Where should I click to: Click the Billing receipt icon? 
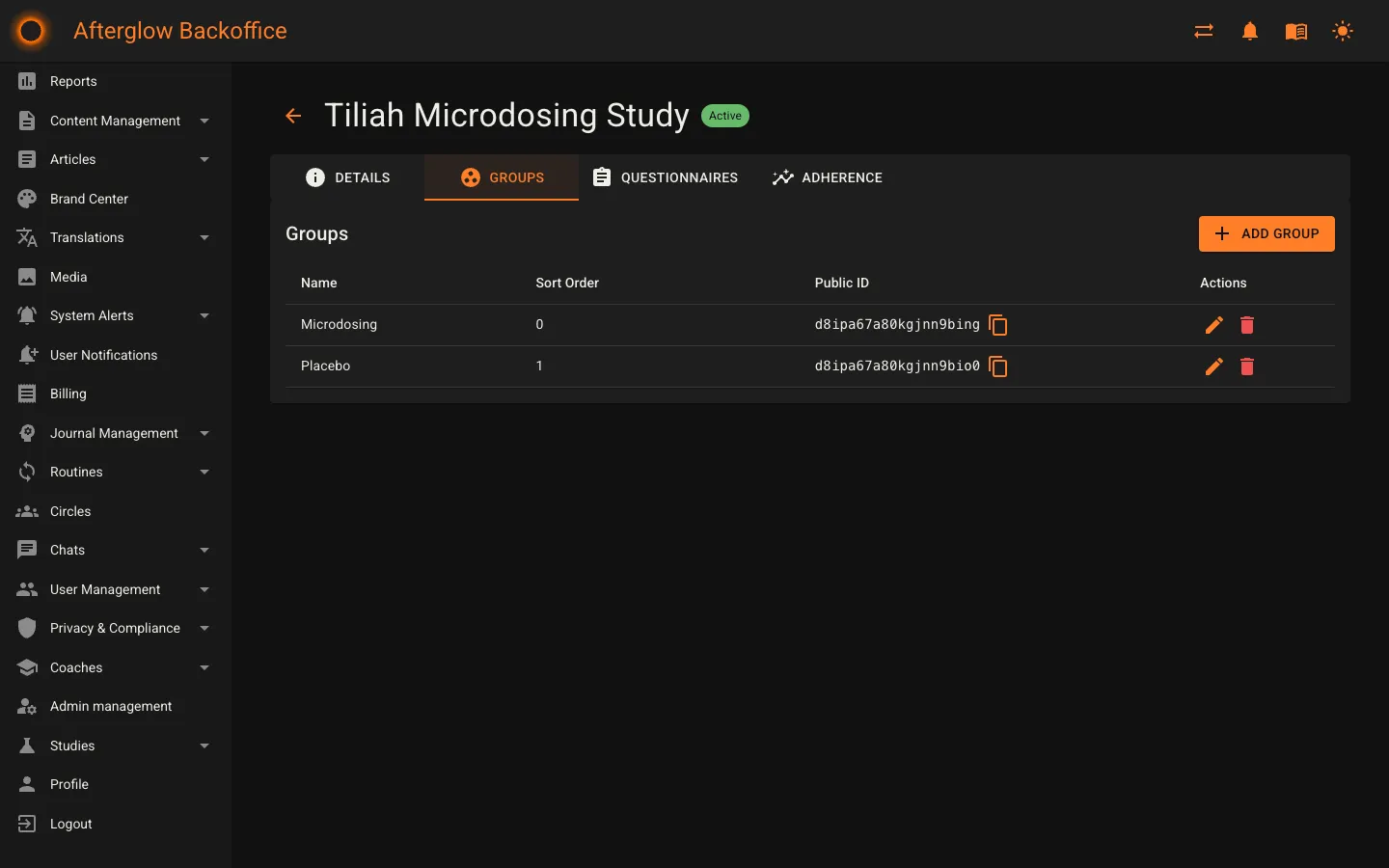coord(27,393)
